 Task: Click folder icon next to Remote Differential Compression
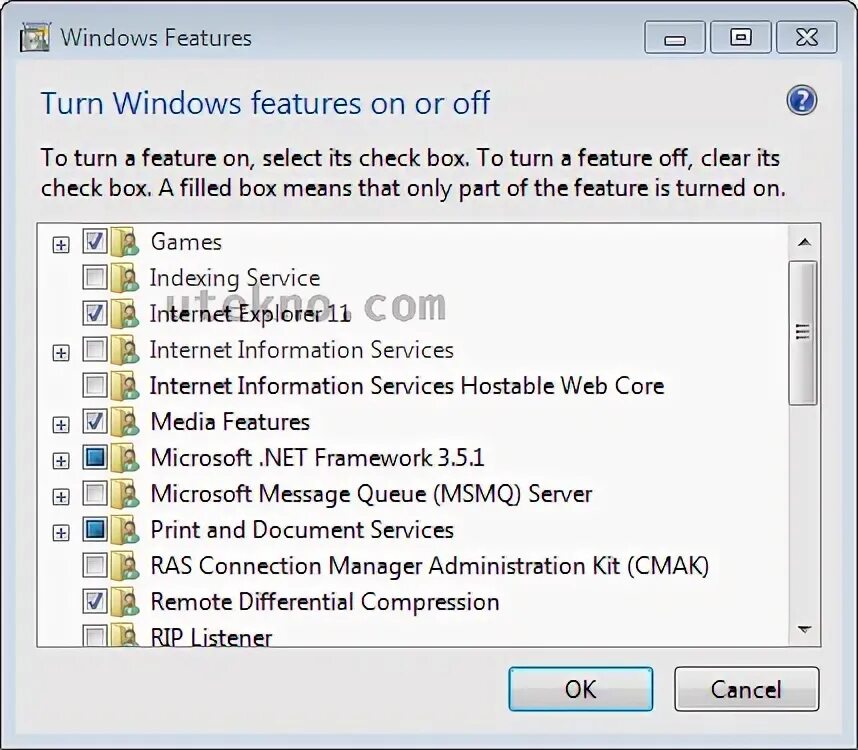(x=125, y=602)
